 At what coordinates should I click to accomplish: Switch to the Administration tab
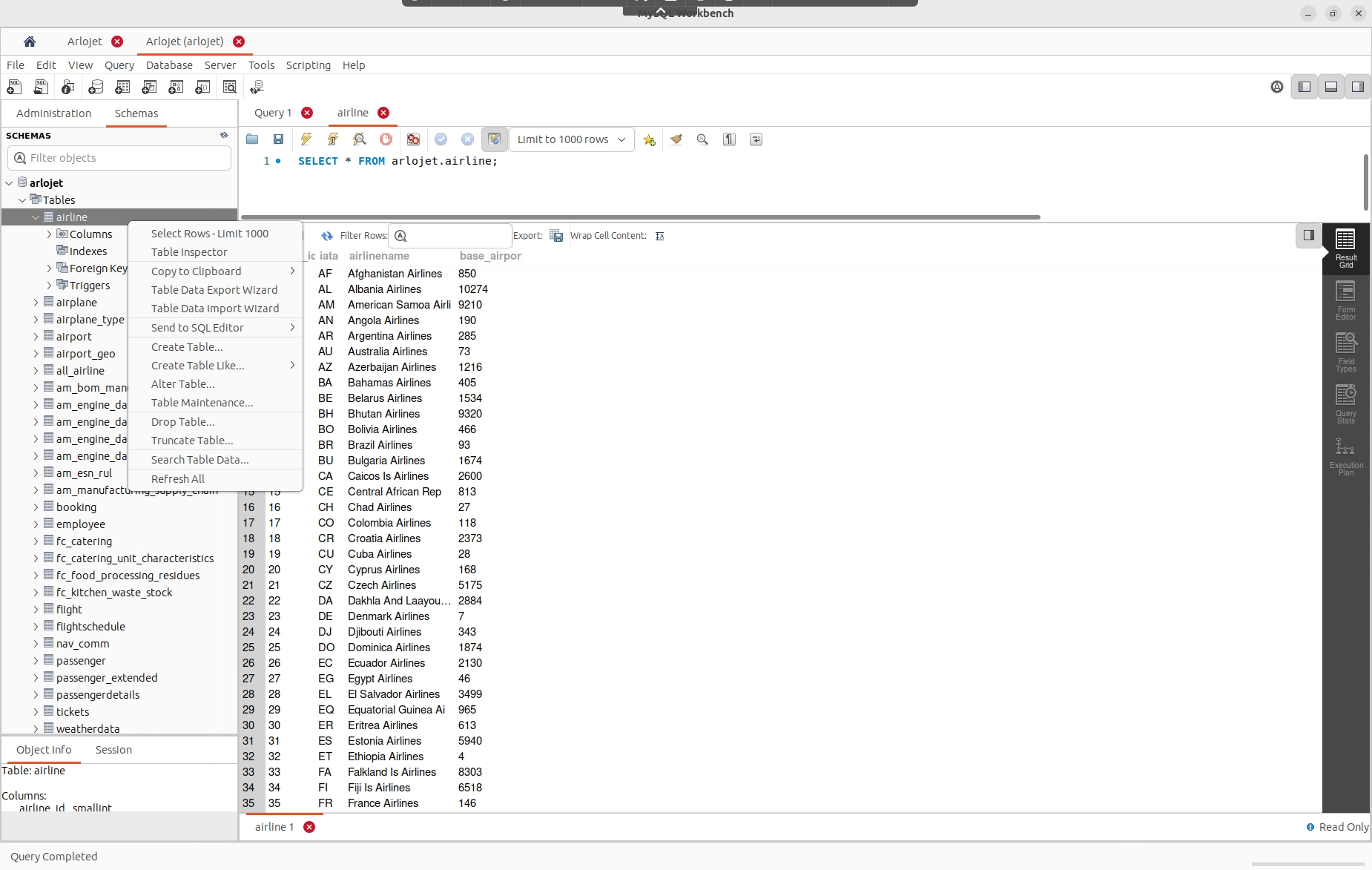[53, 113]
